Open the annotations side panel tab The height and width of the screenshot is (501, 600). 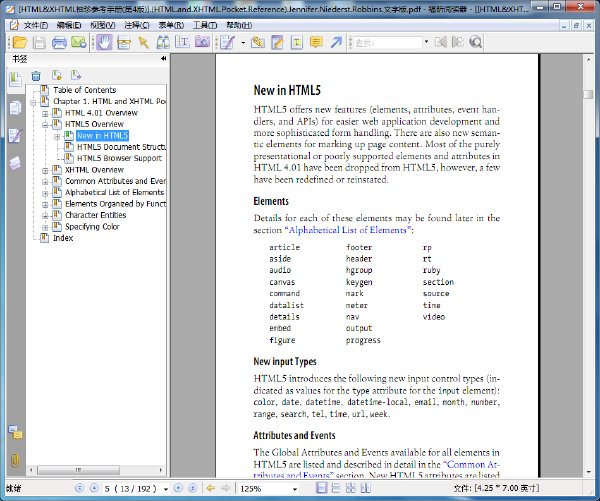point(15,136)
